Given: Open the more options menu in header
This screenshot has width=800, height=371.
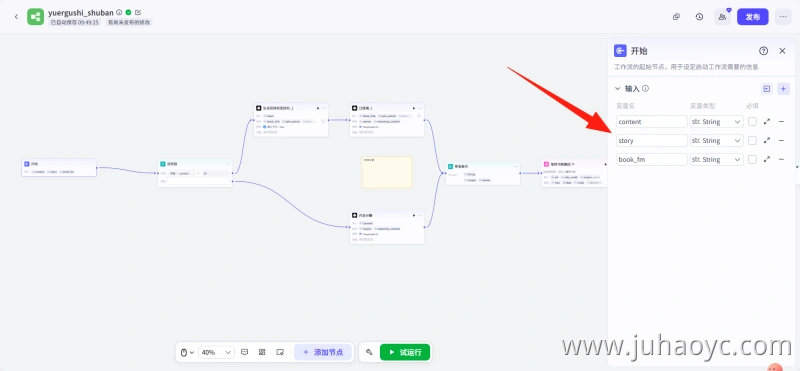Looking at the screenshot, I should (783, 17).
